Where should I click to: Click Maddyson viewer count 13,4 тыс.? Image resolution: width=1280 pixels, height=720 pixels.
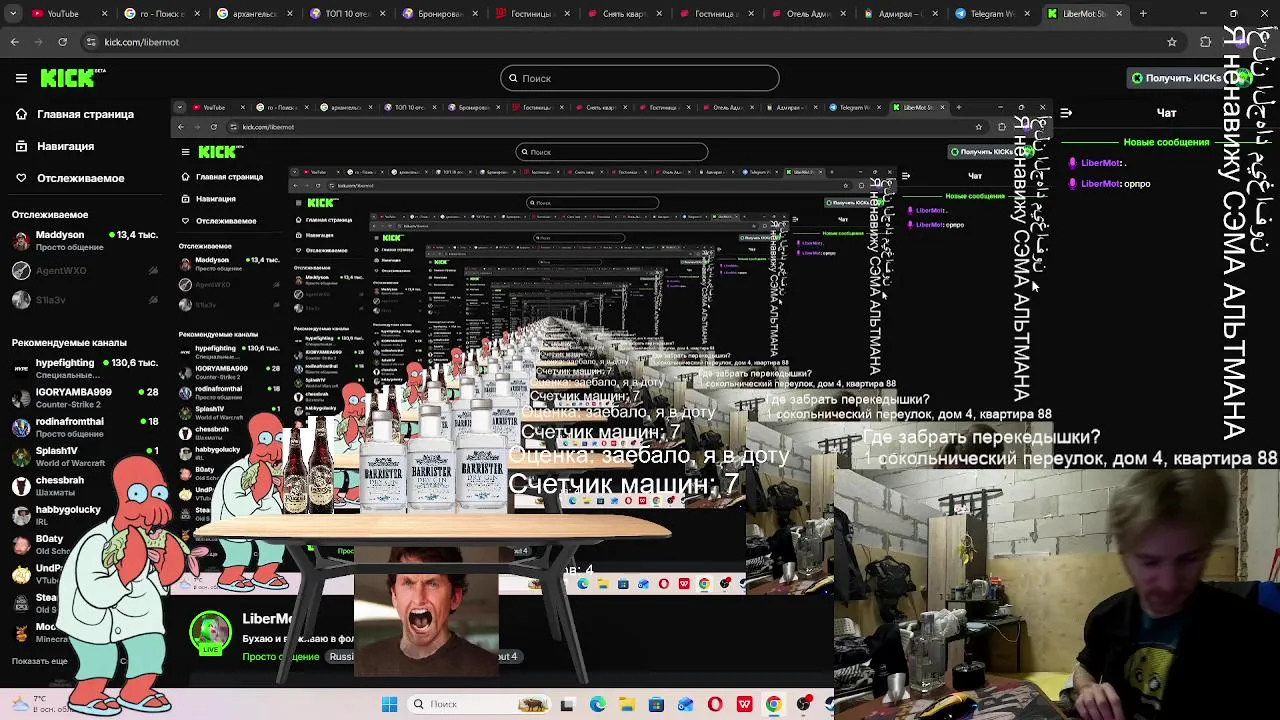point(132,235)
